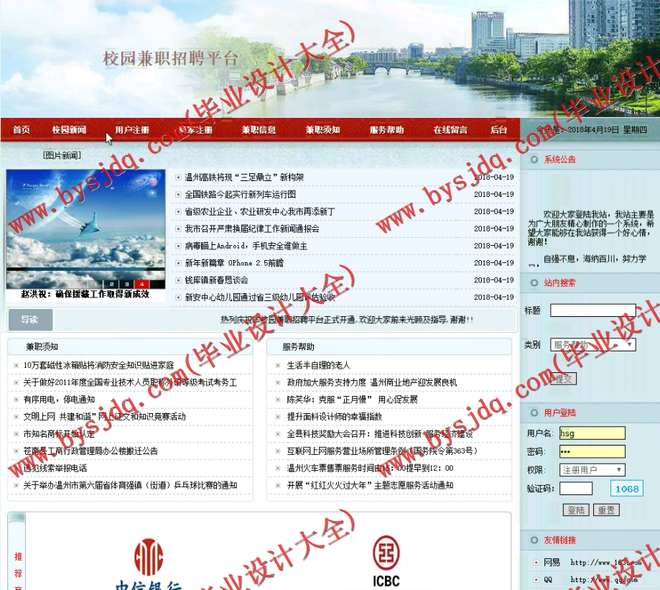Focus the 用户名 field containing hsg
This screenshot has height=590, width=660.
(592, 433)
